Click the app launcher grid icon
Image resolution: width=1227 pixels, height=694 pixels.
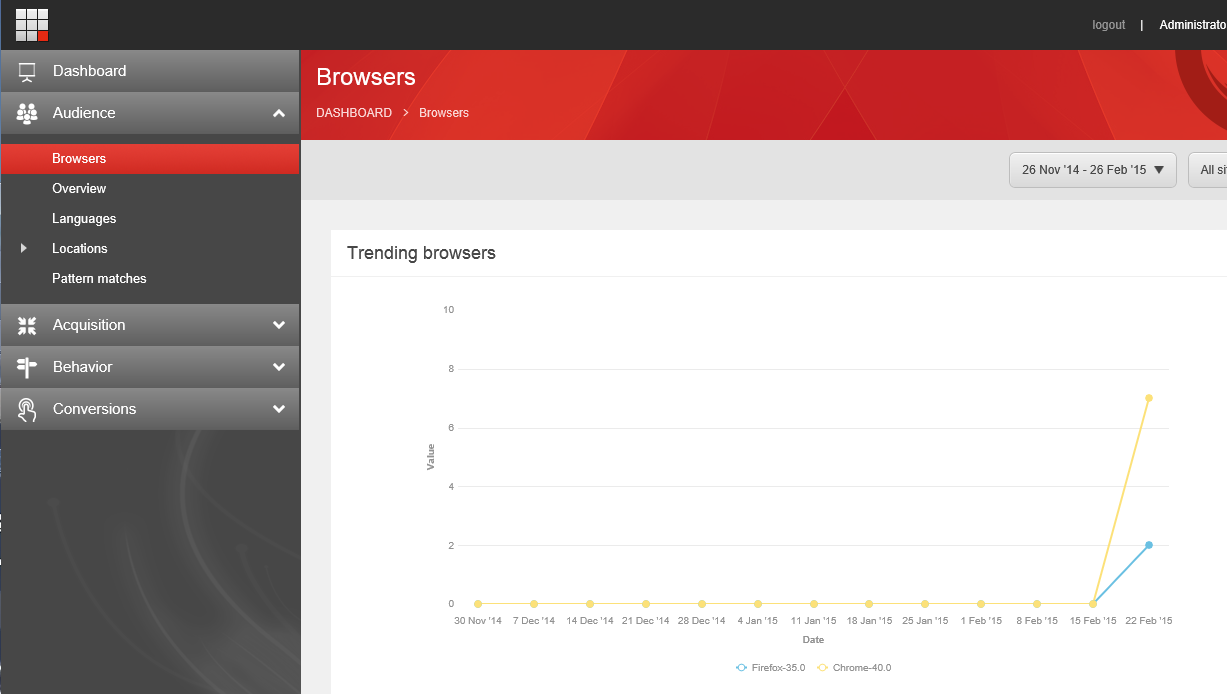pyautogui.click(x=30, y=24)
